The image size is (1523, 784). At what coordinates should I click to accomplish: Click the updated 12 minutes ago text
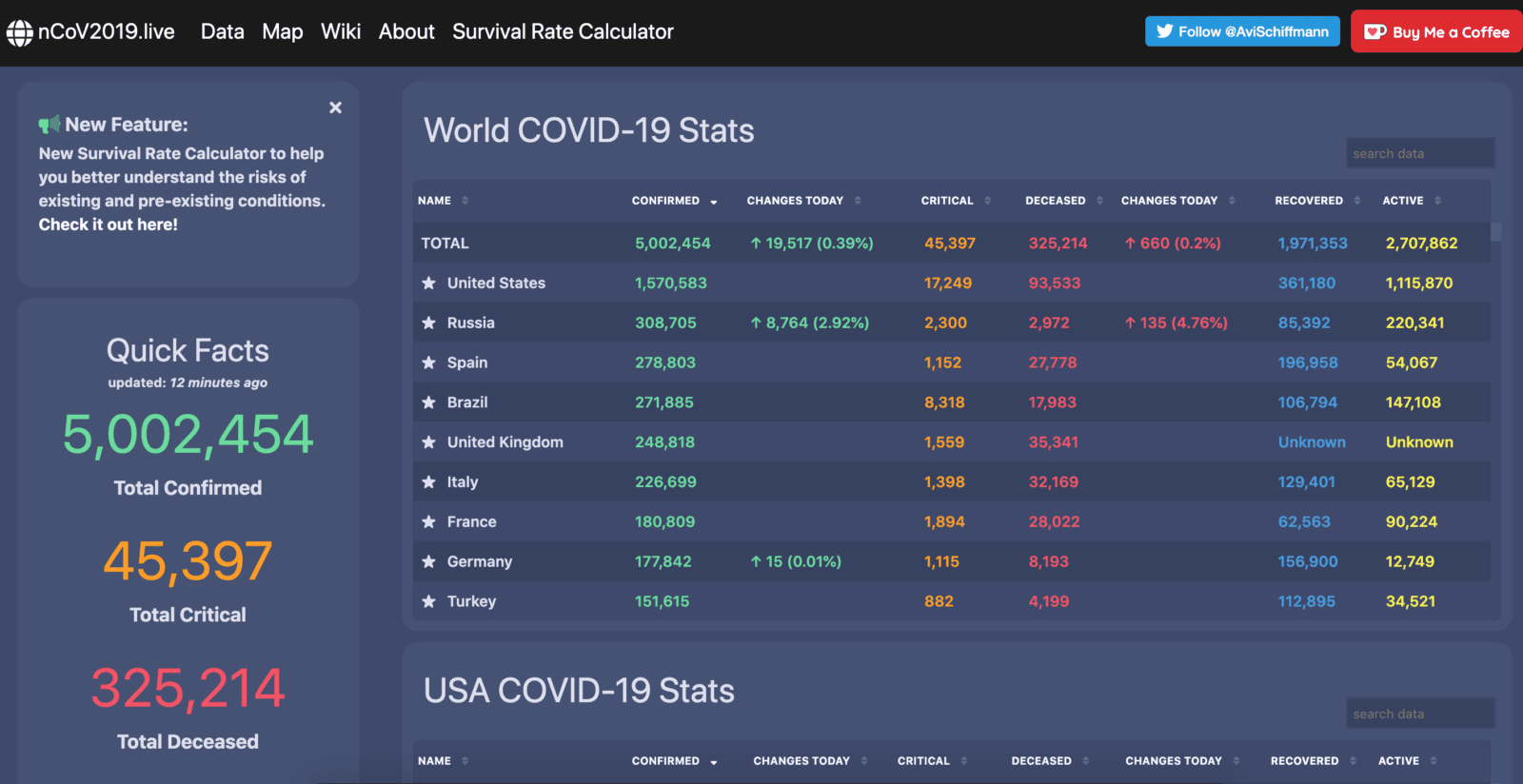(188, 382)
